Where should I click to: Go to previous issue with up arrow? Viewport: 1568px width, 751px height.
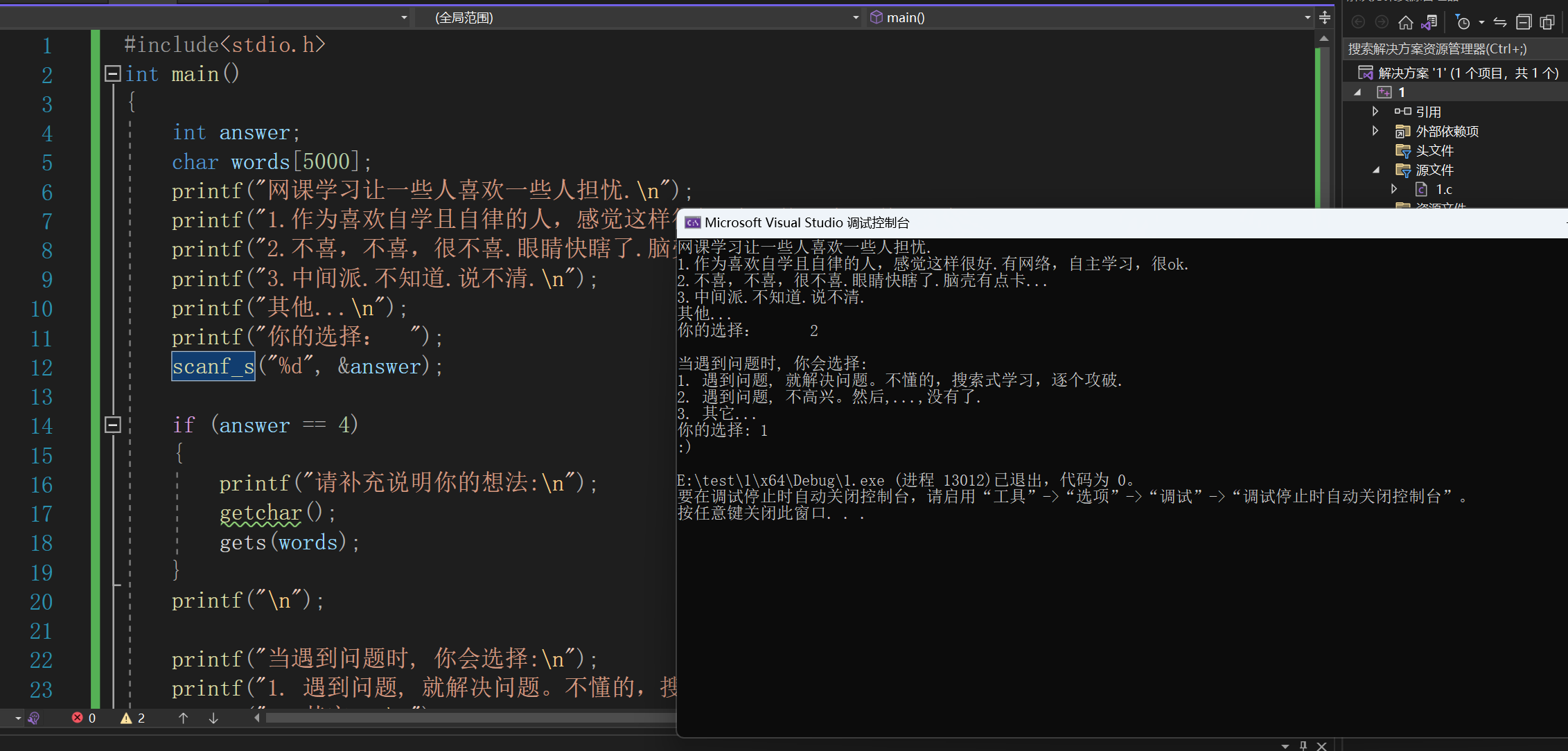point(183,718)
